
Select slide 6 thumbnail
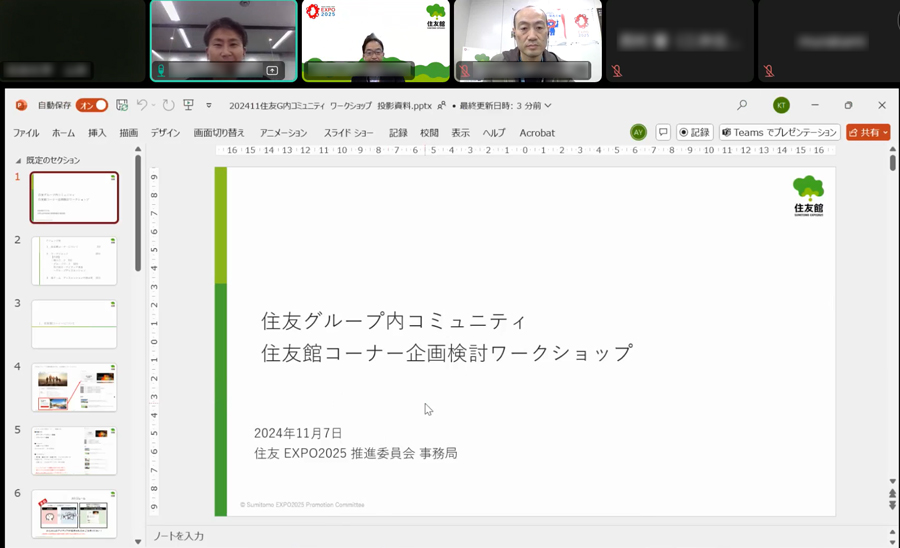[x=74, y=514]
